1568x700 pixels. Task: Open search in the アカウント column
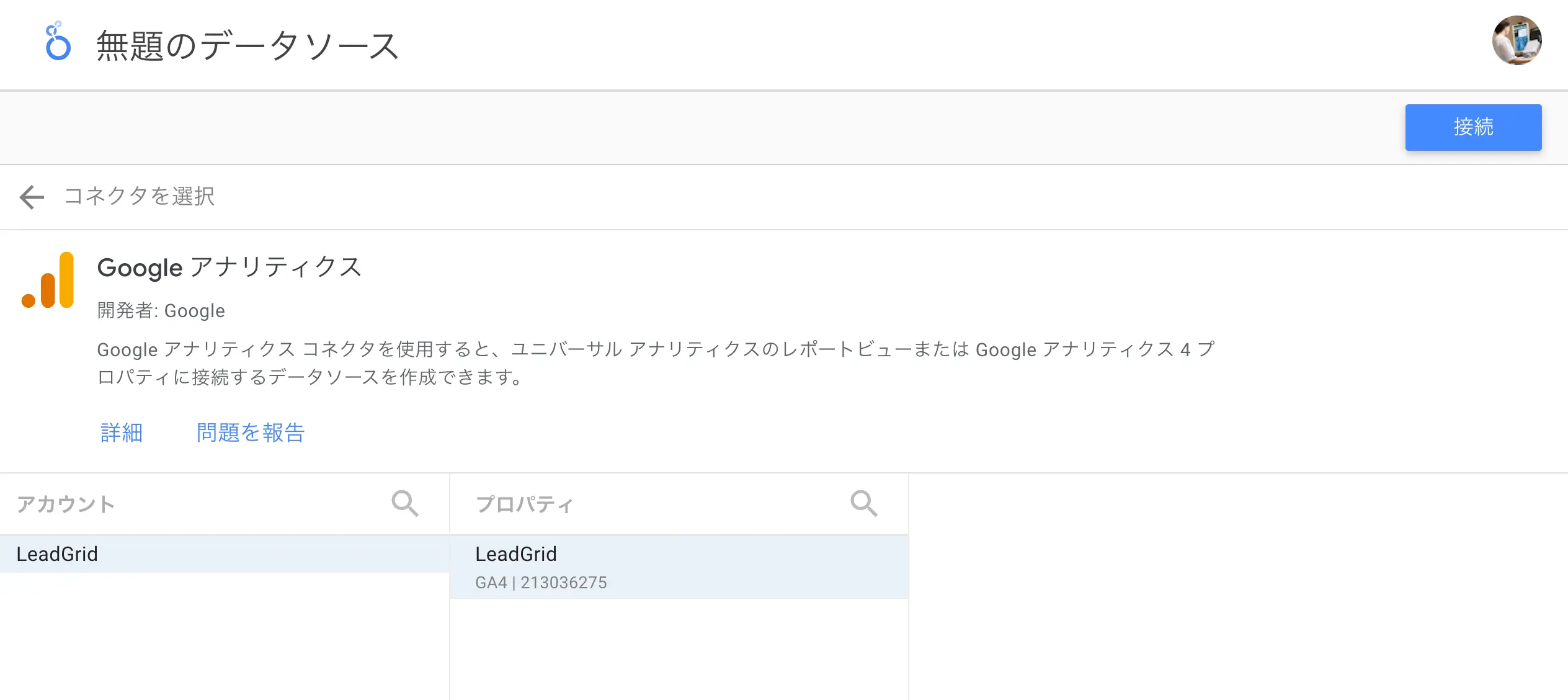(x=405, y=503)
